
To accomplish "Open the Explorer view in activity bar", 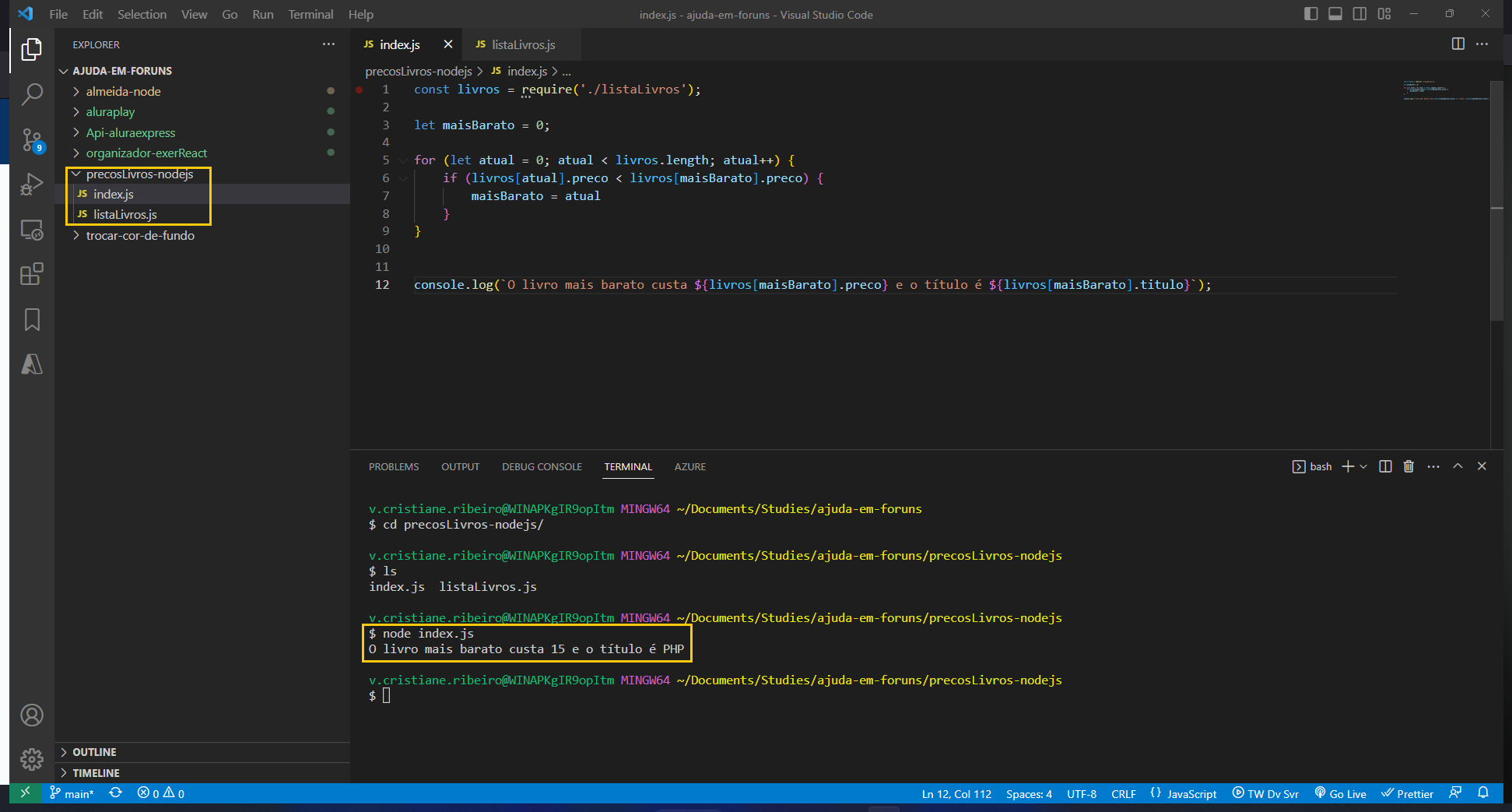I will [32, 50].
